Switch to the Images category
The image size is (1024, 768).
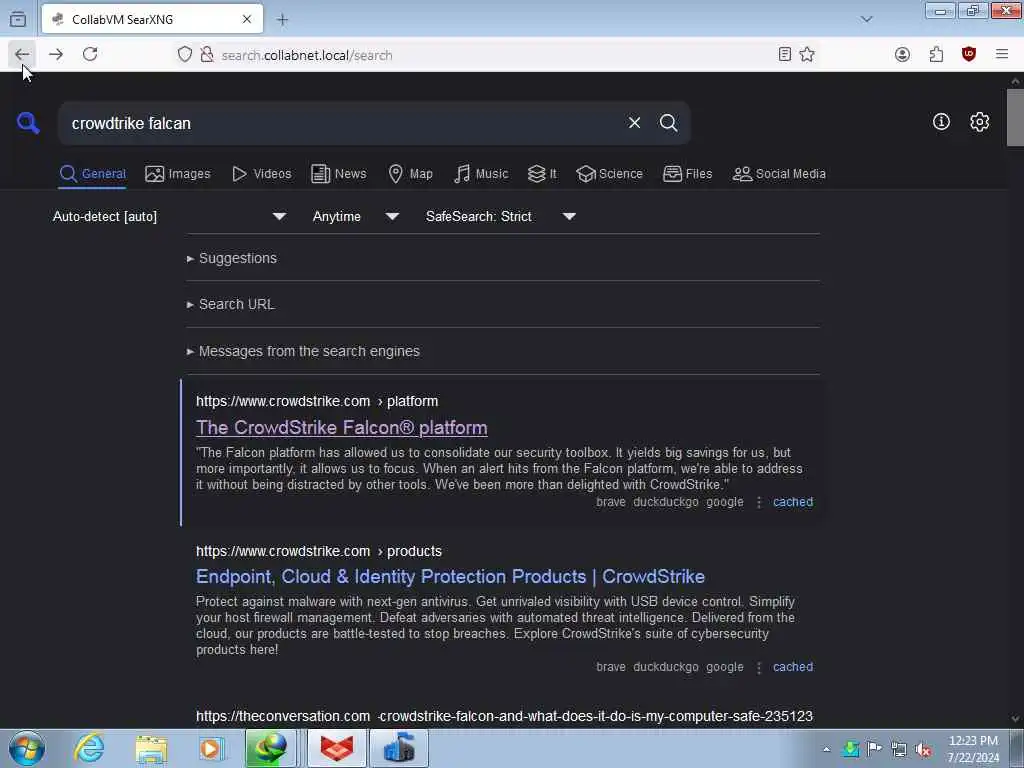pyautogui.click(x=178, y=174)
